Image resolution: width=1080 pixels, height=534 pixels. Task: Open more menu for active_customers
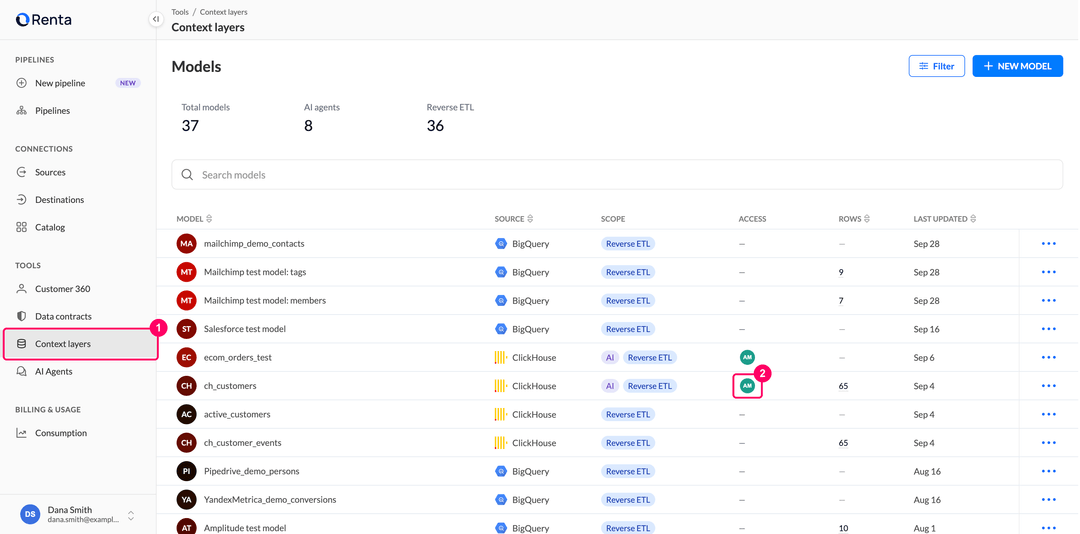1049,414
